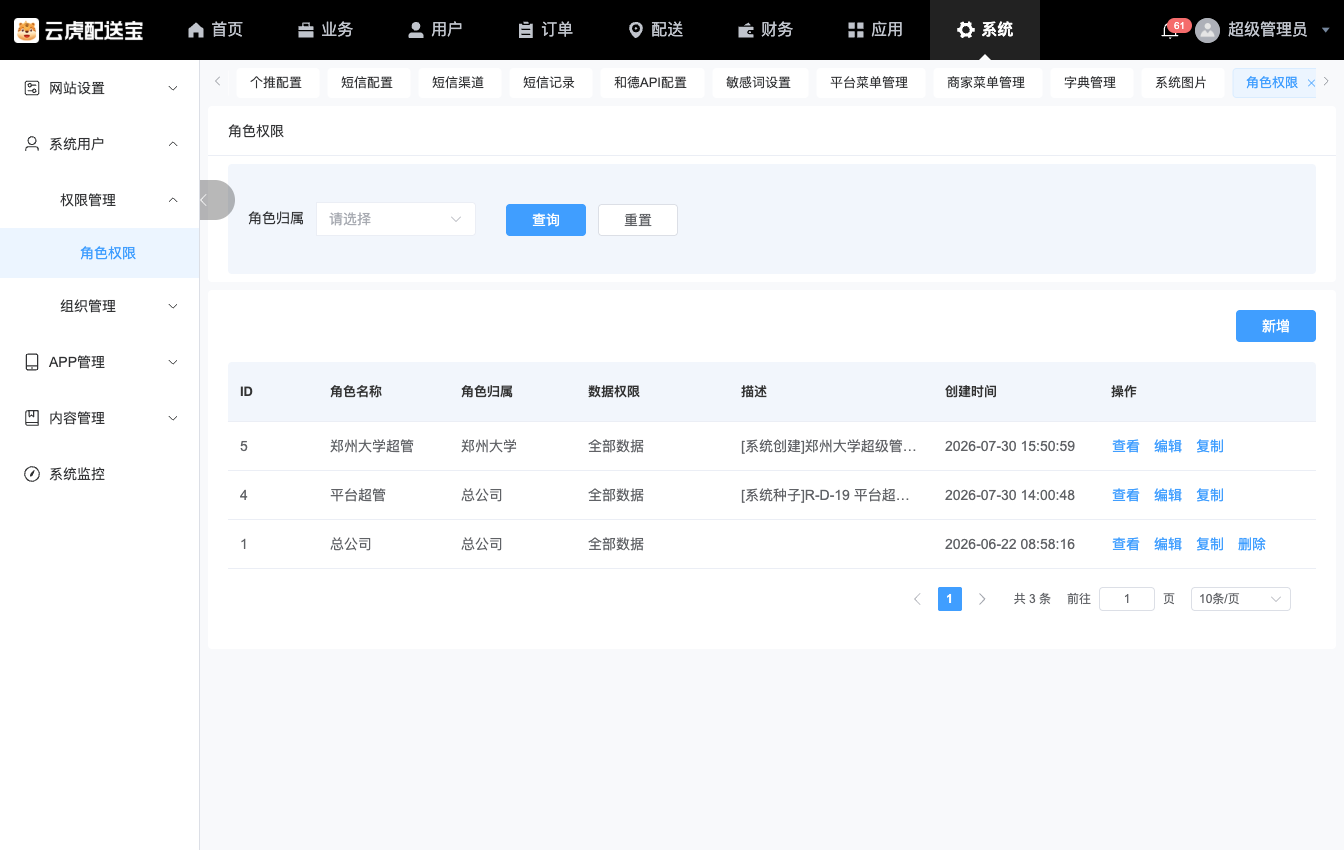1344x850 pixels.
Task: Open the notification bell icon
Action: pos(1169,30)
